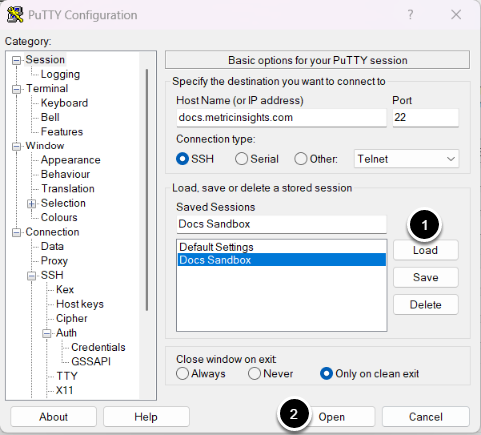The height and width of the screenshot is (435, 481).
Task: Collapse the SSH tree node
Action: coord(31,276)
